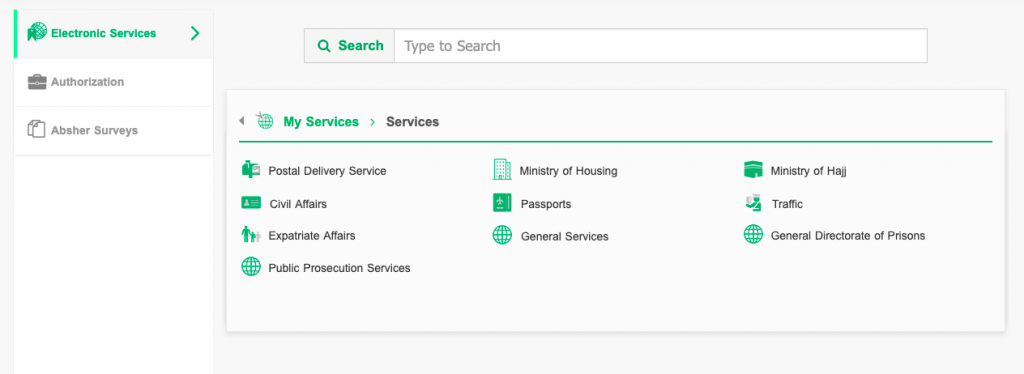Image resolution: width=1024 pixels, height=374 pixels.
Task: Click the chevron between My Services and Services
Action: (372, 122)
